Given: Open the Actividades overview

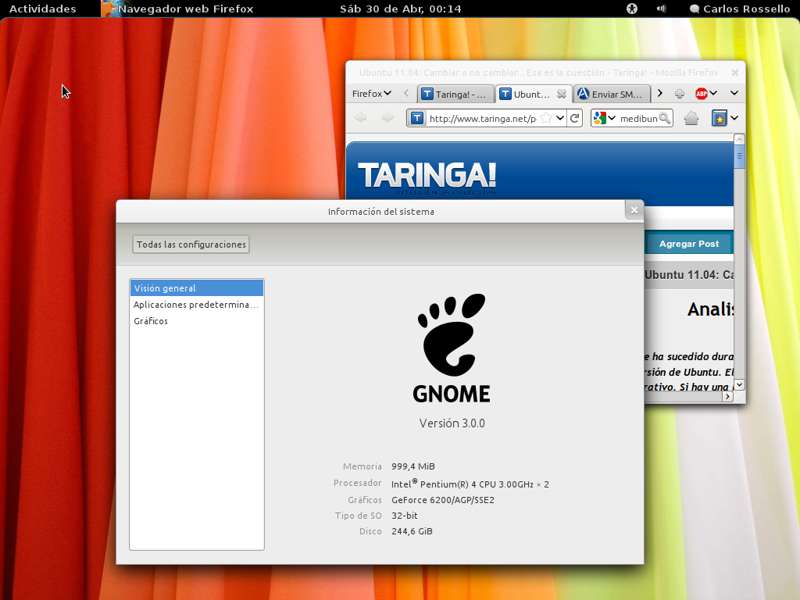Looking at the screenshot, I should [x=42, y=9].
